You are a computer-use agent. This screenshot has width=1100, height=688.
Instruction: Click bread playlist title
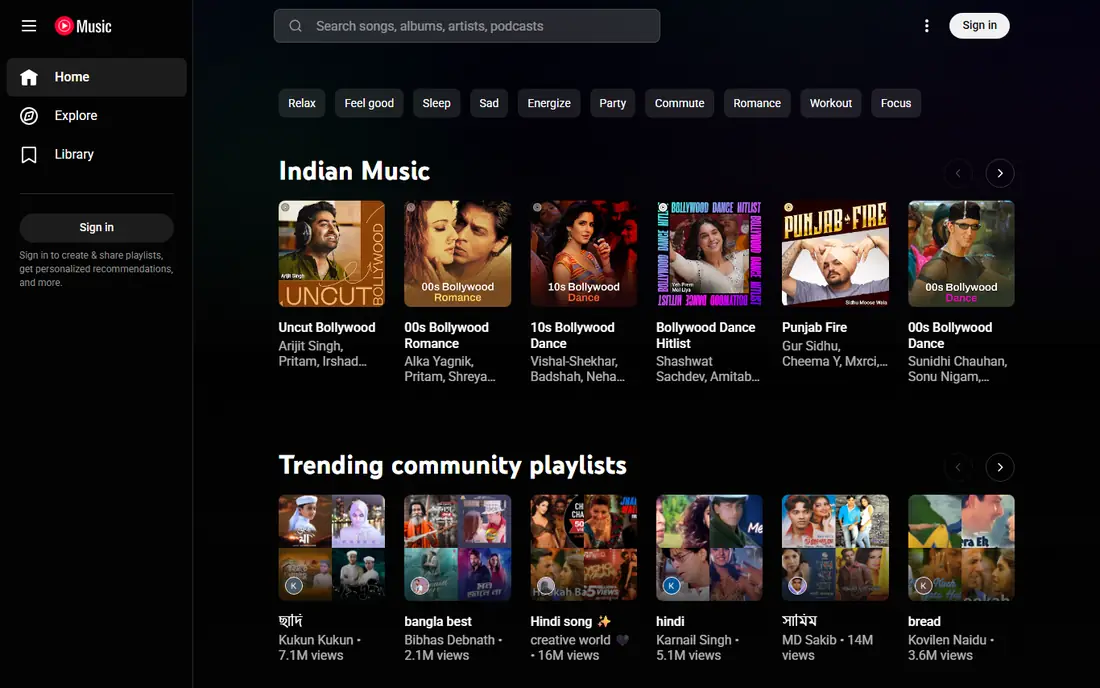click(x=924, y=621)
